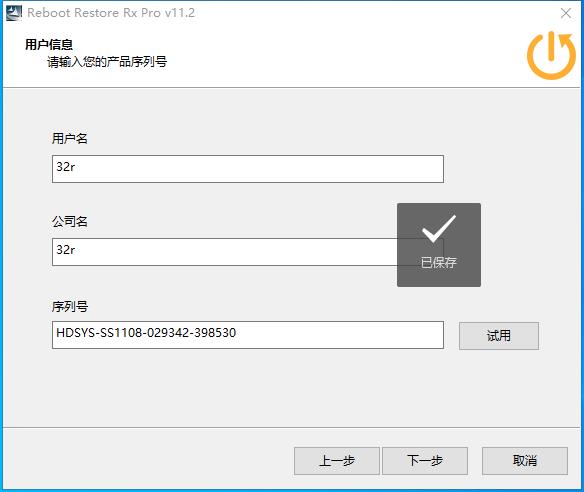This screenshot has width=584, height=492.
Task: Close the Reboot Restore Rx installer window
Action: click(566, 13)
